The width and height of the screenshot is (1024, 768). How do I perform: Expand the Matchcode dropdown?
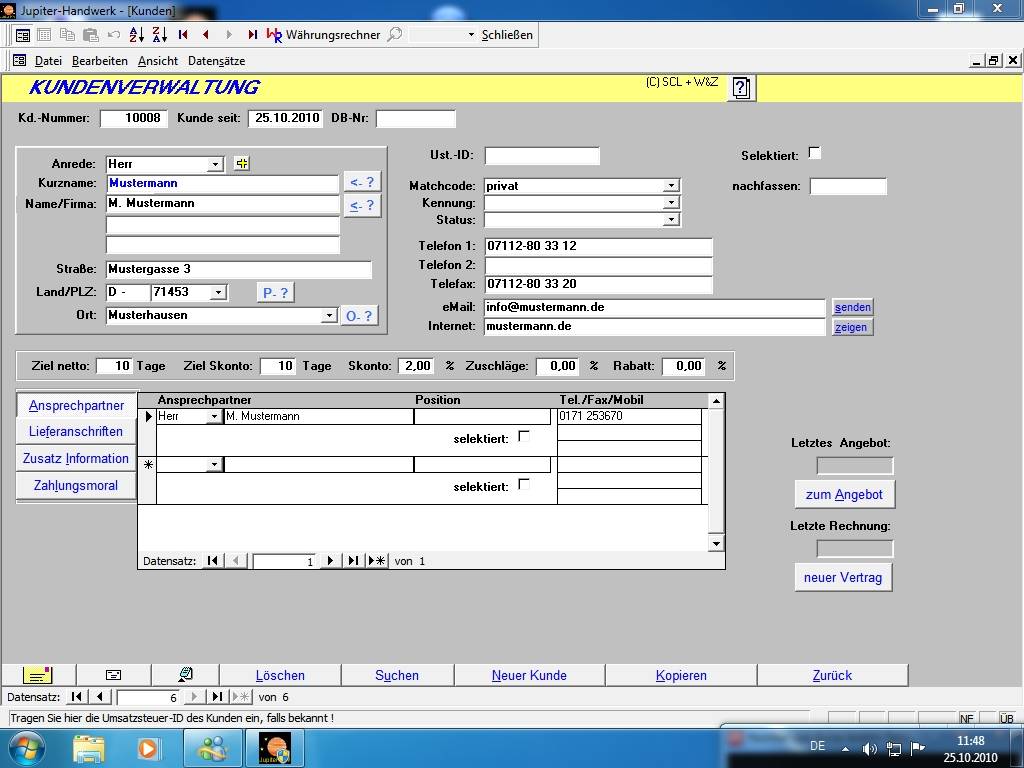point(672,185)
